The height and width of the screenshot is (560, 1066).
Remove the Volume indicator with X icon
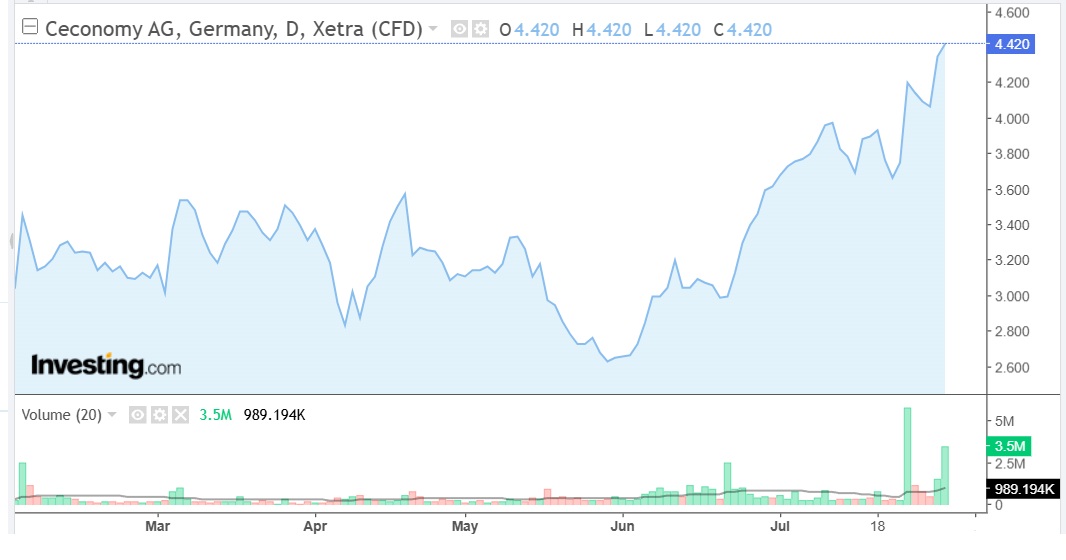point(180,415)
